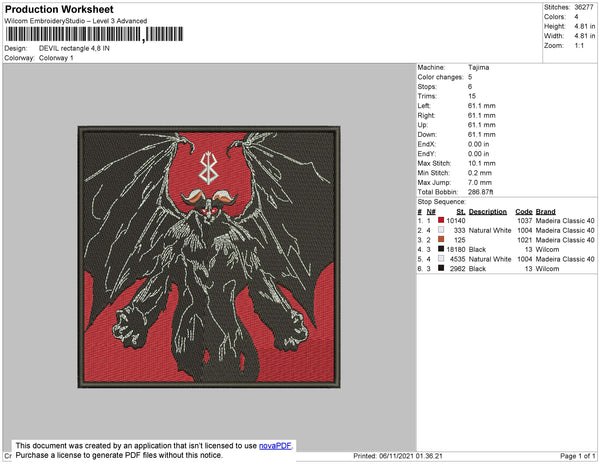Click 'Black' description in stop row 6

coord(477,269)
